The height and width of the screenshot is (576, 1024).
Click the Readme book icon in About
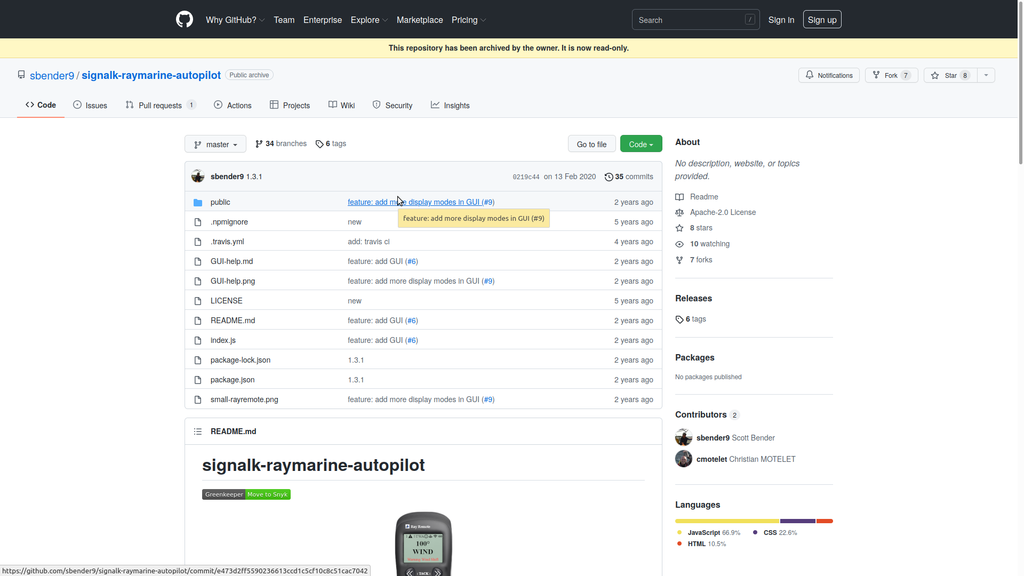[680, 197]
